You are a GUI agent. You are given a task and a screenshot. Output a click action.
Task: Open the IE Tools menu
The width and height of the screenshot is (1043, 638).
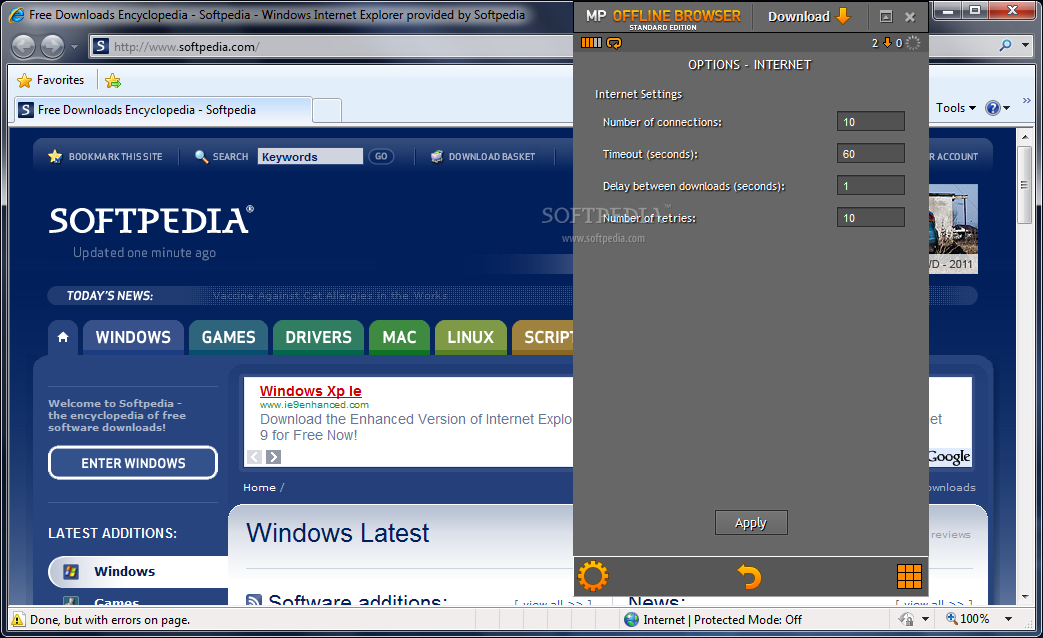(x=956, y=108)
